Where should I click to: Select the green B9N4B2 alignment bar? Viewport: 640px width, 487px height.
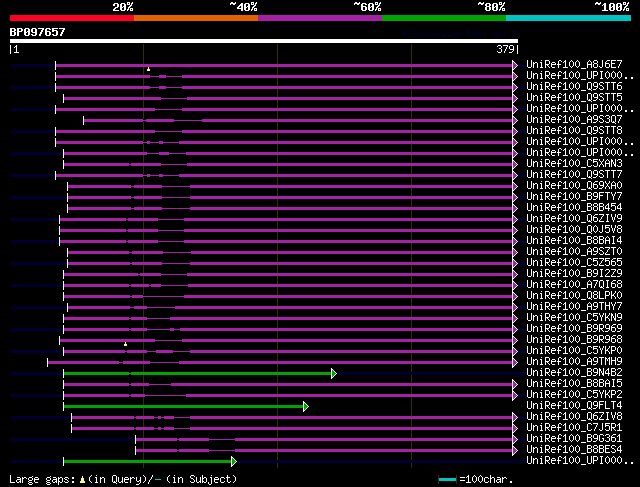point(198,374)
